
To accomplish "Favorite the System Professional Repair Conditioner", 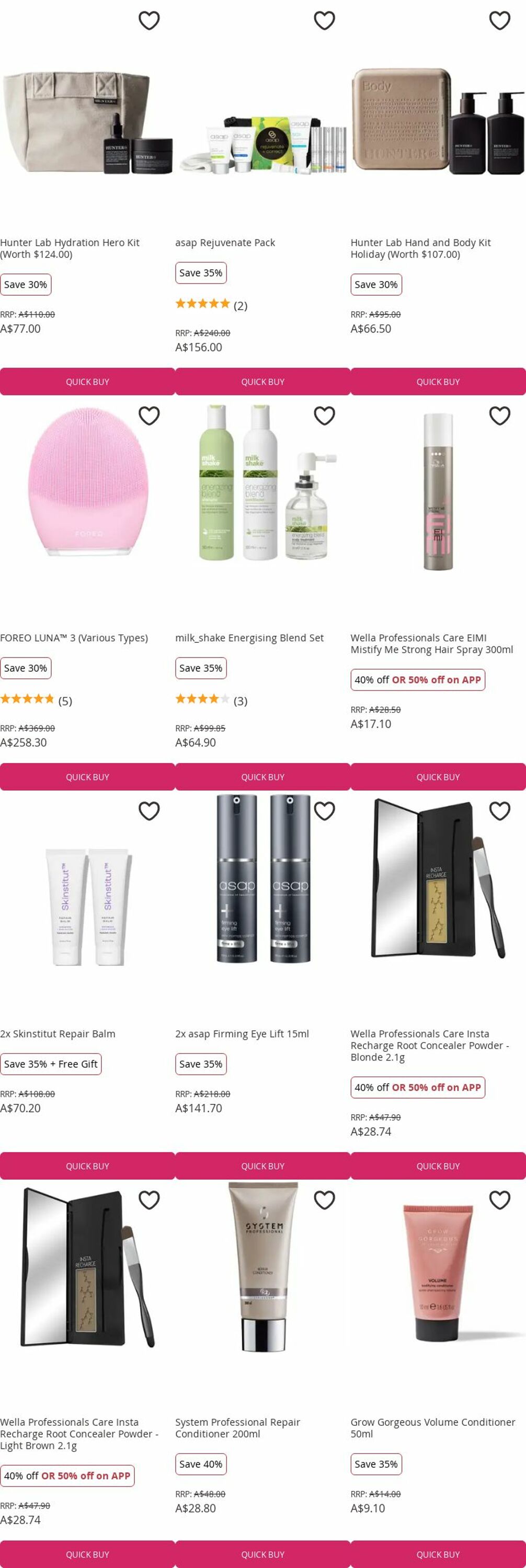I will click(325, 1200).
